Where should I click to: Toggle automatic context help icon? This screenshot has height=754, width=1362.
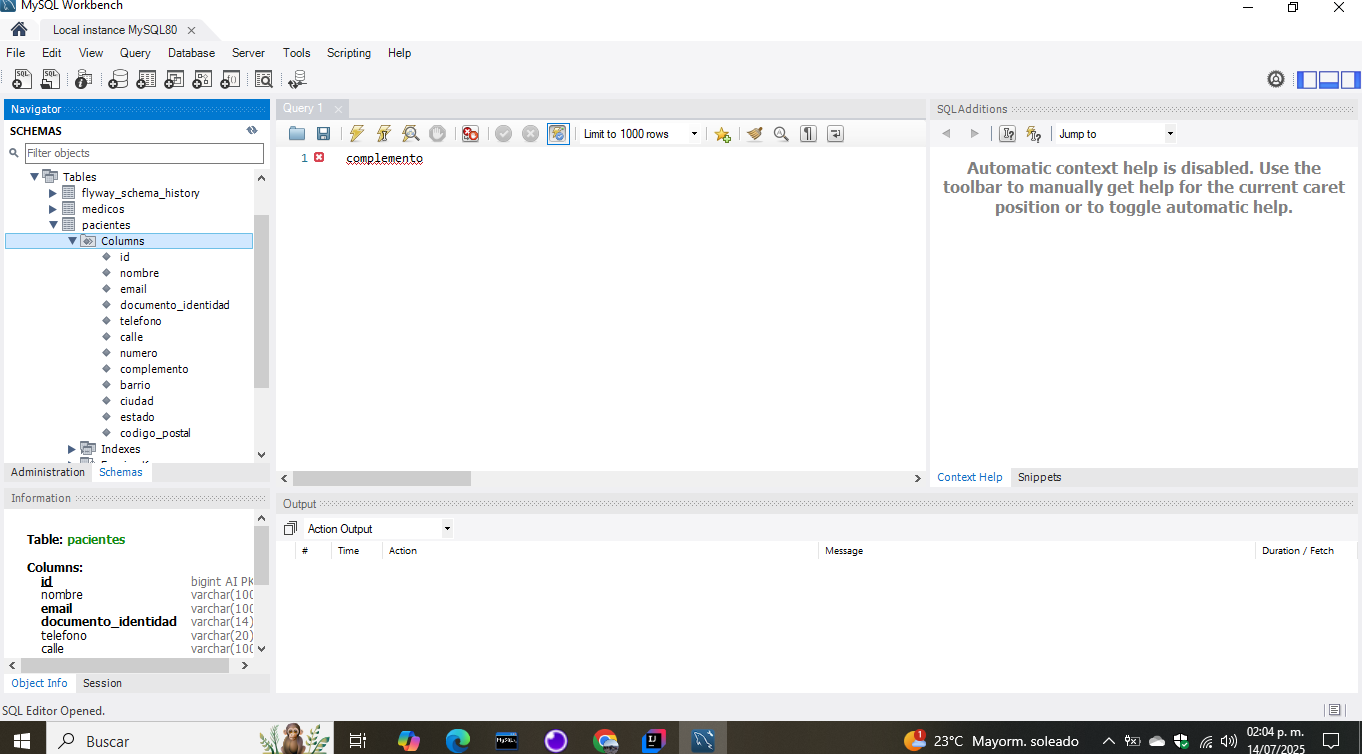tap(1034, 134)
